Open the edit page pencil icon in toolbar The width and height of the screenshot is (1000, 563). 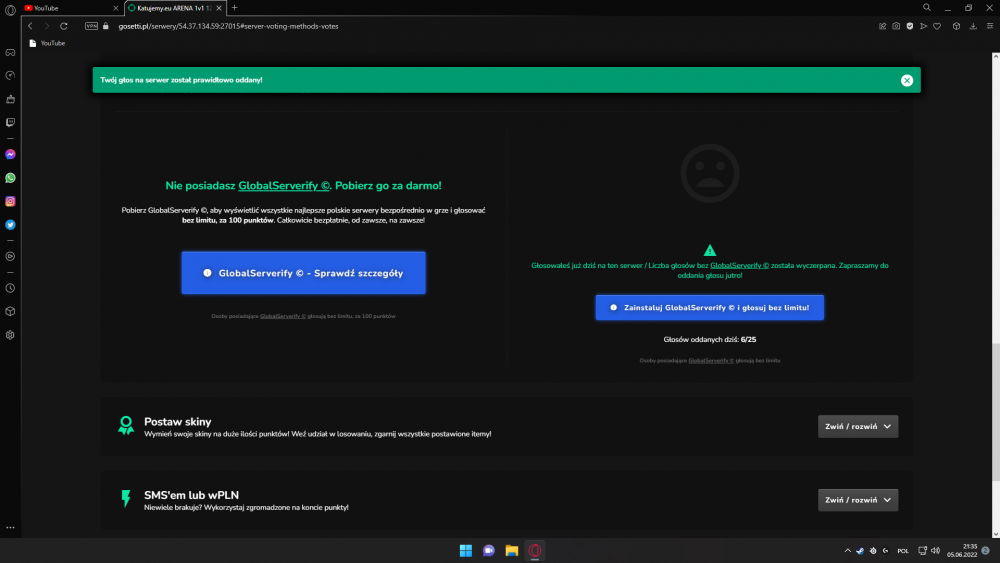[883, 26]
